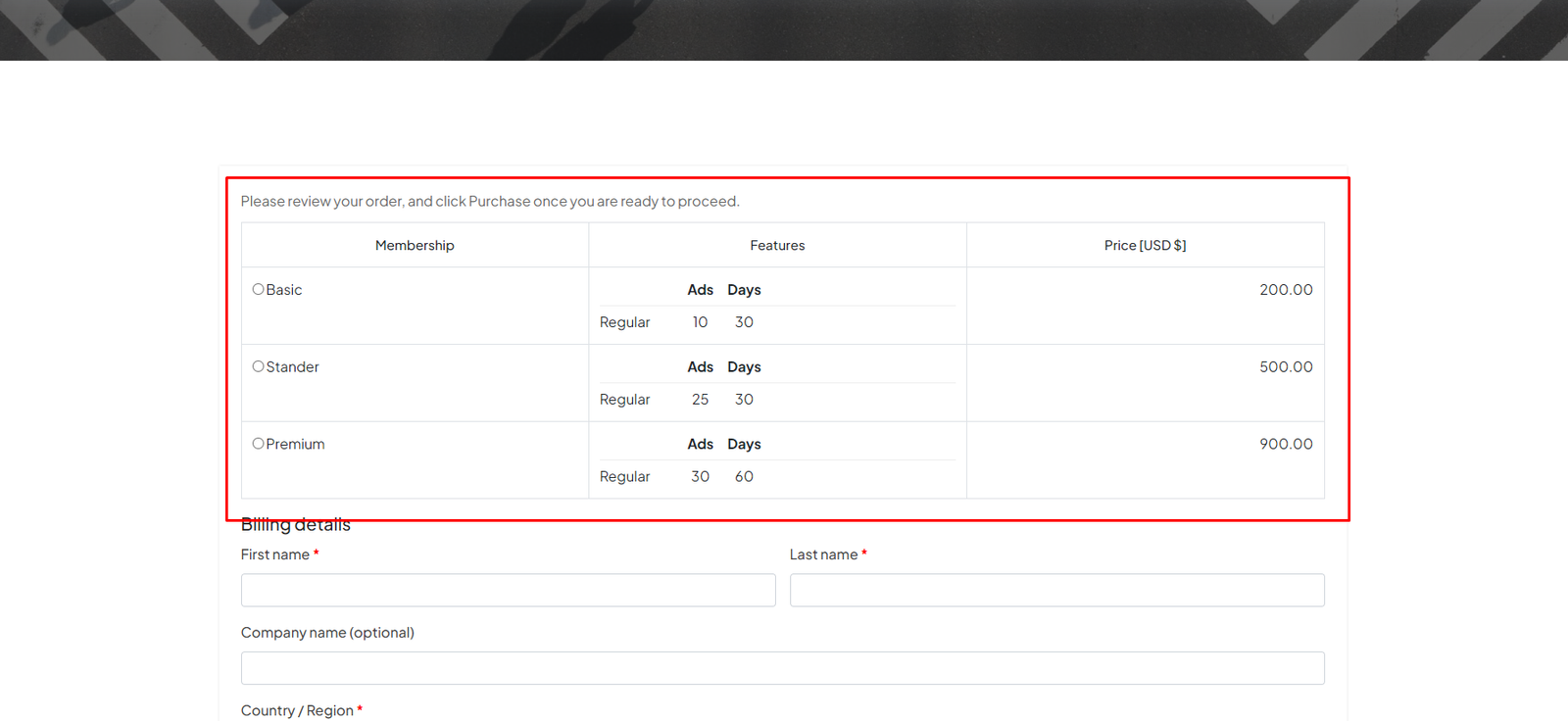Click the Country / Region label
1568x721 pixels.
coord(297,711)
